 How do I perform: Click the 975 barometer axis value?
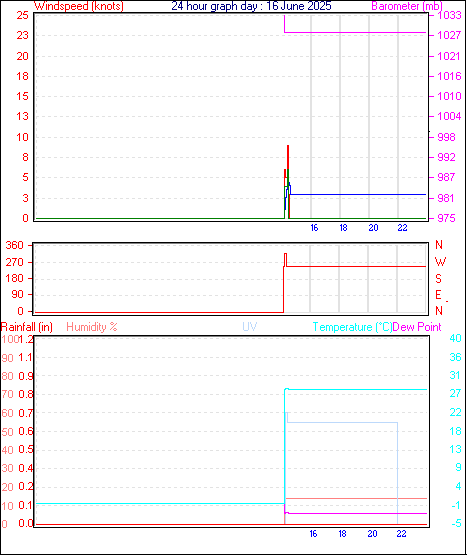[446, 218]
